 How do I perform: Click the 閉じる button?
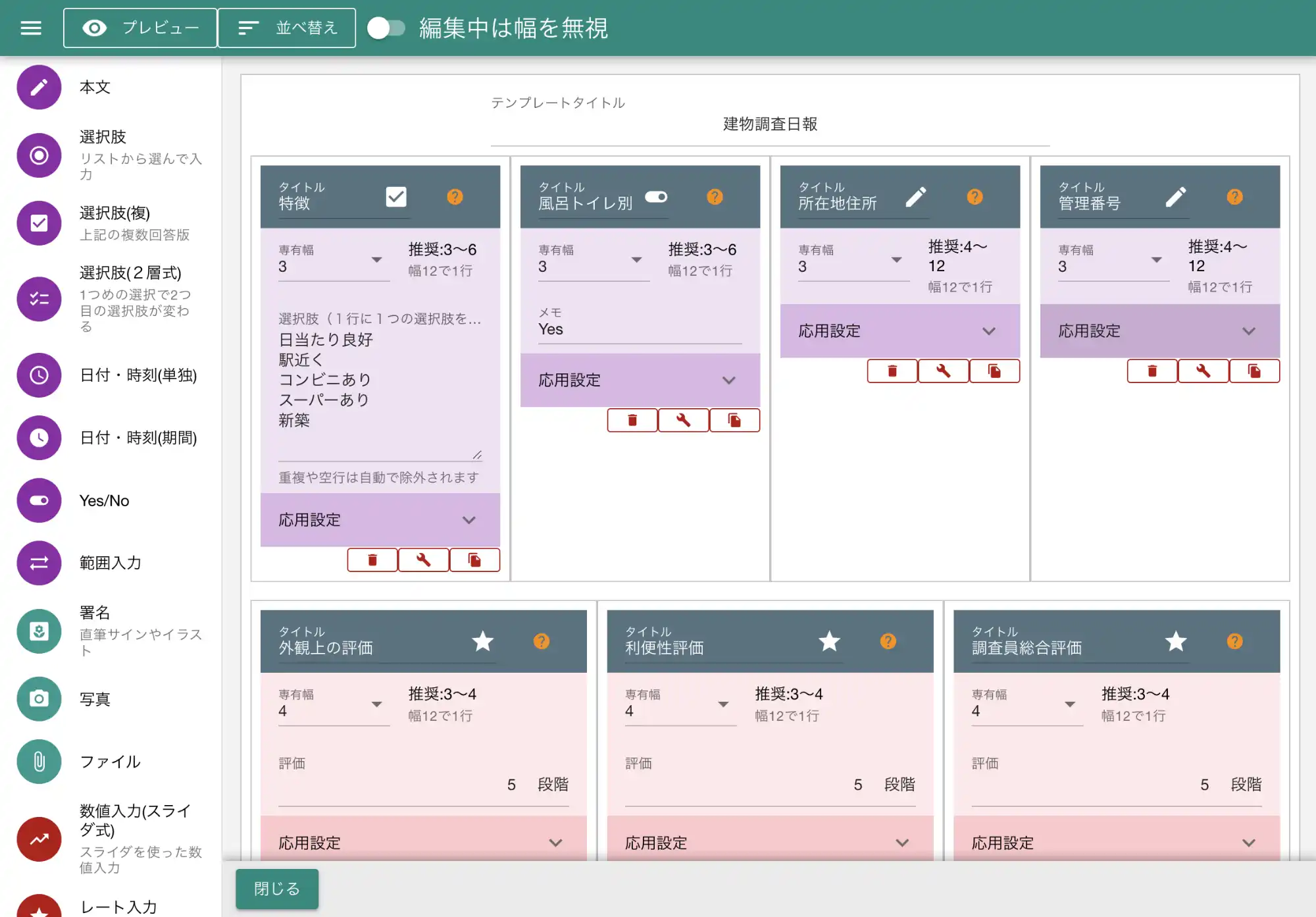pyautogui.click(x=277, y=889)
